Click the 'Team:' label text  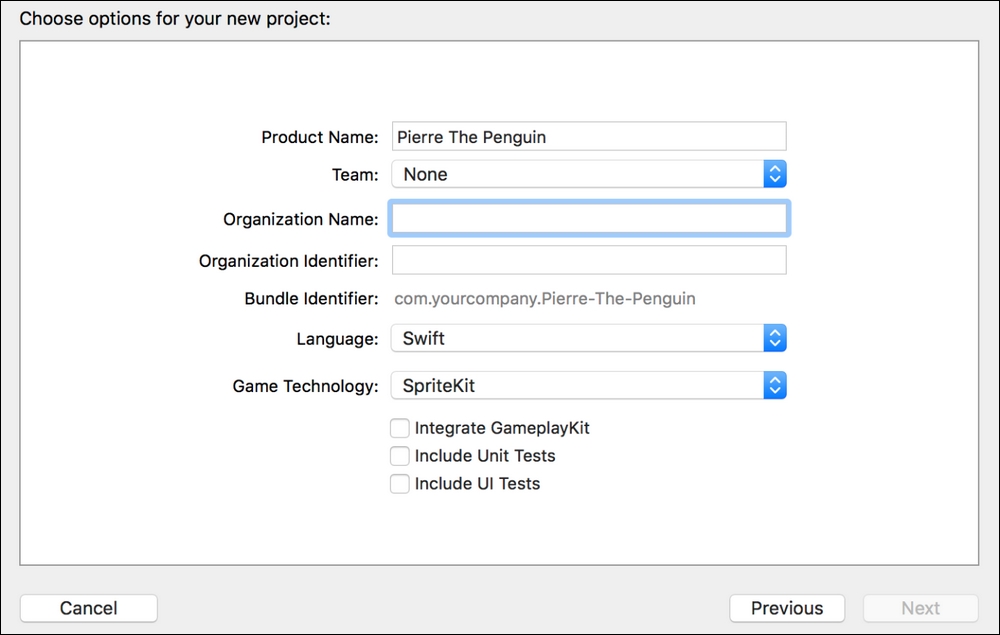(355, 174)
